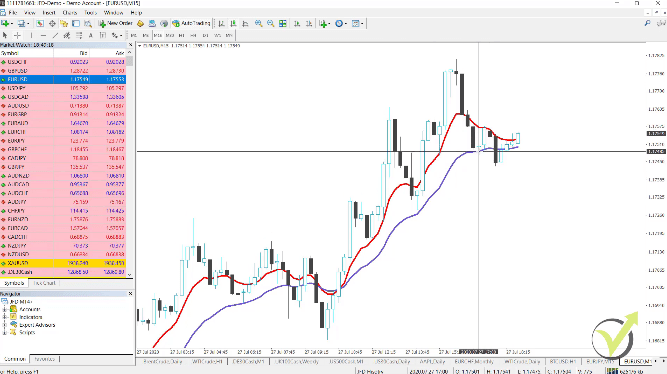Viewport: 667px width, 374px height.
Task: Select the Horizontal Line drawing tool
Action: (x=43, y=35)
